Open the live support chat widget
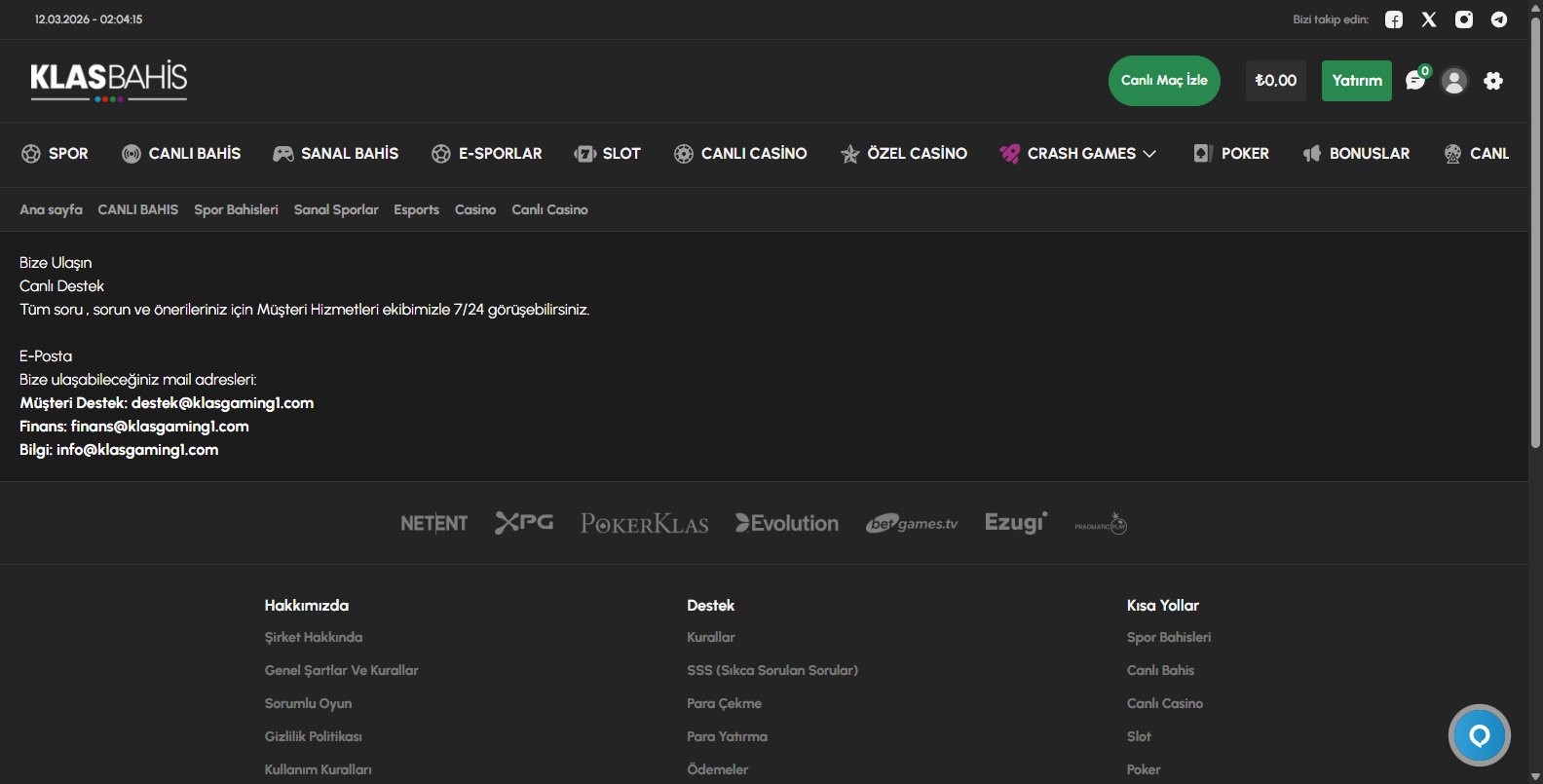The width and height of the screenshot is (1543, 784). 1479,735
